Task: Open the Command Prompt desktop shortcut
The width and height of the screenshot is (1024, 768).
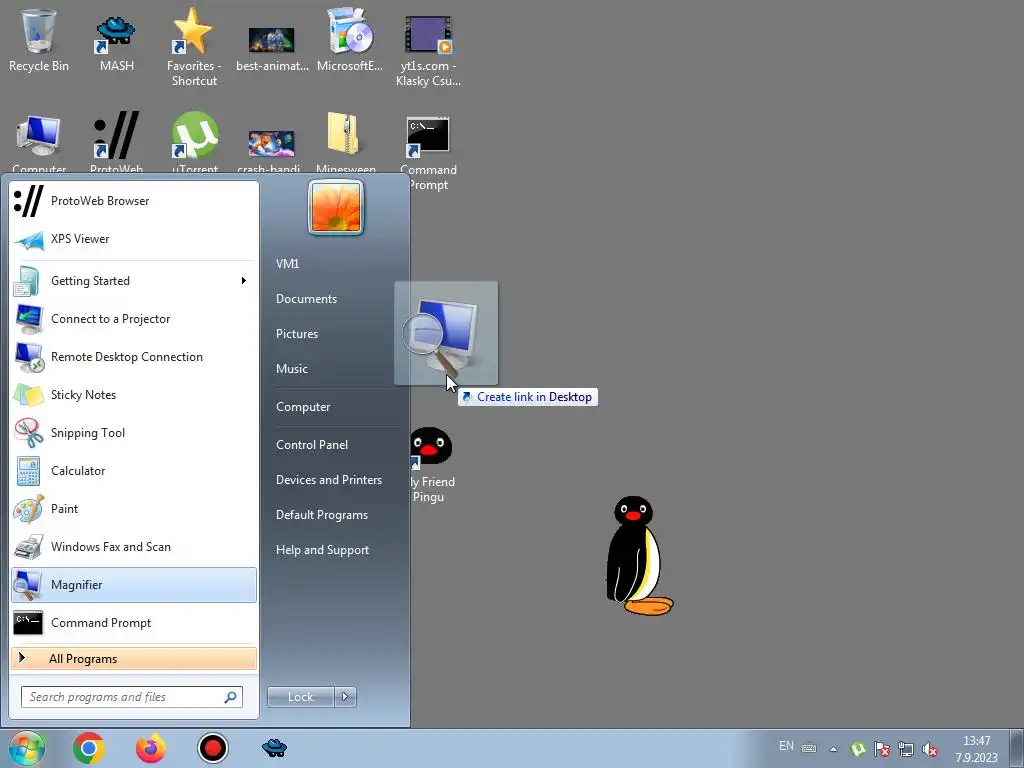Action: click(428, 152)
